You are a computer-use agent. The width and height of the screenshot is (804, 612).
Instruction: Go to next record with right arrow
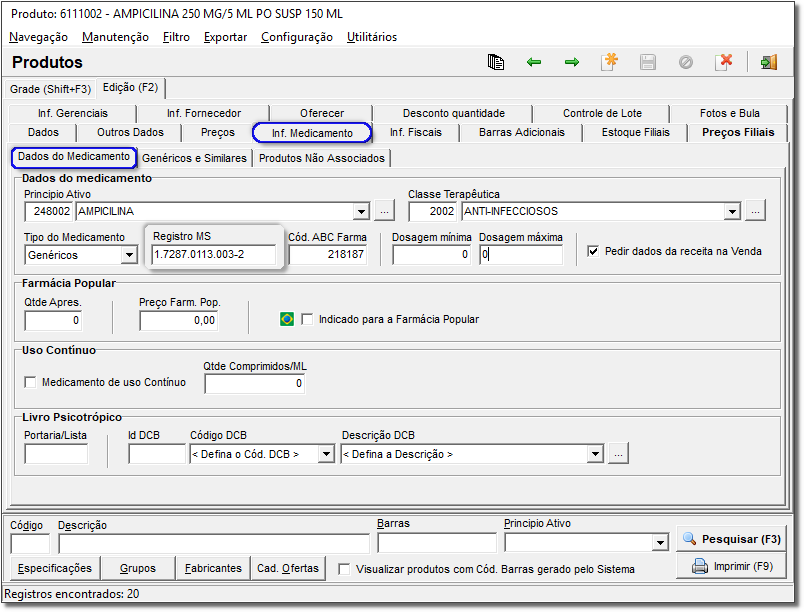click(x=572, y=62)
